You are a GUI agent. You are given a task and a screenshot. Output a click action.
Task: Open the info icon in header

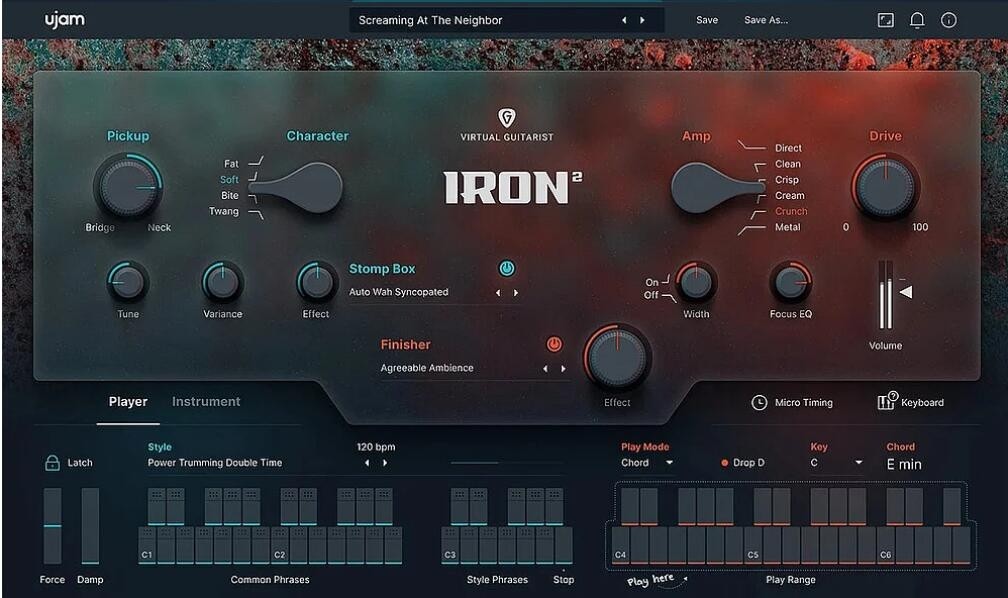pyautogui.click(x=949, y=20)
